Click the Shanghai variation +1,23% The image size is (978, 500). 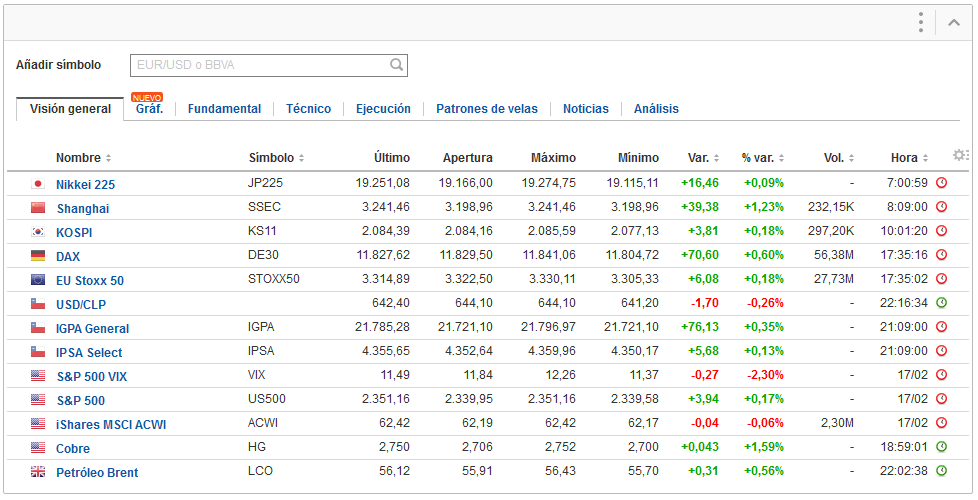pos(764,207)
